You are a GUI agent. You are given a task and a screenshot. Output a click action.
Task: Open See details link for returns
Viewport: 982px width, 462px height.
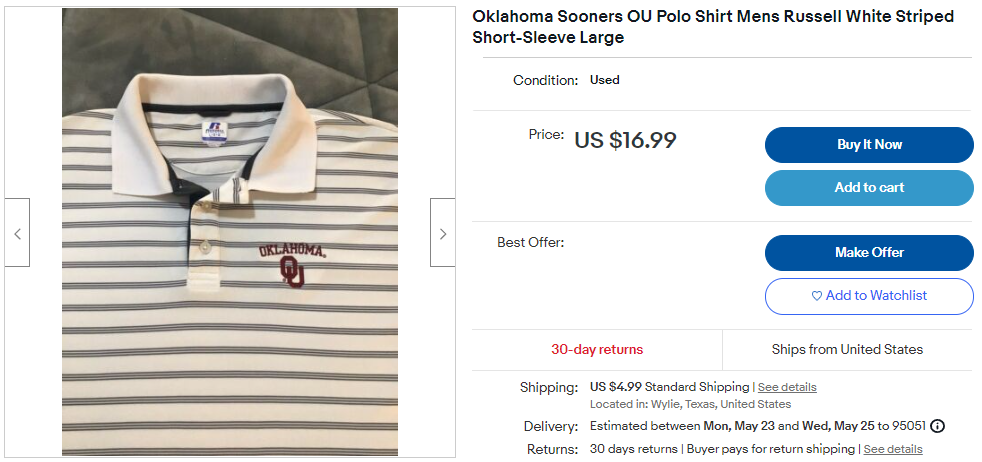click(x=893, y=449)
